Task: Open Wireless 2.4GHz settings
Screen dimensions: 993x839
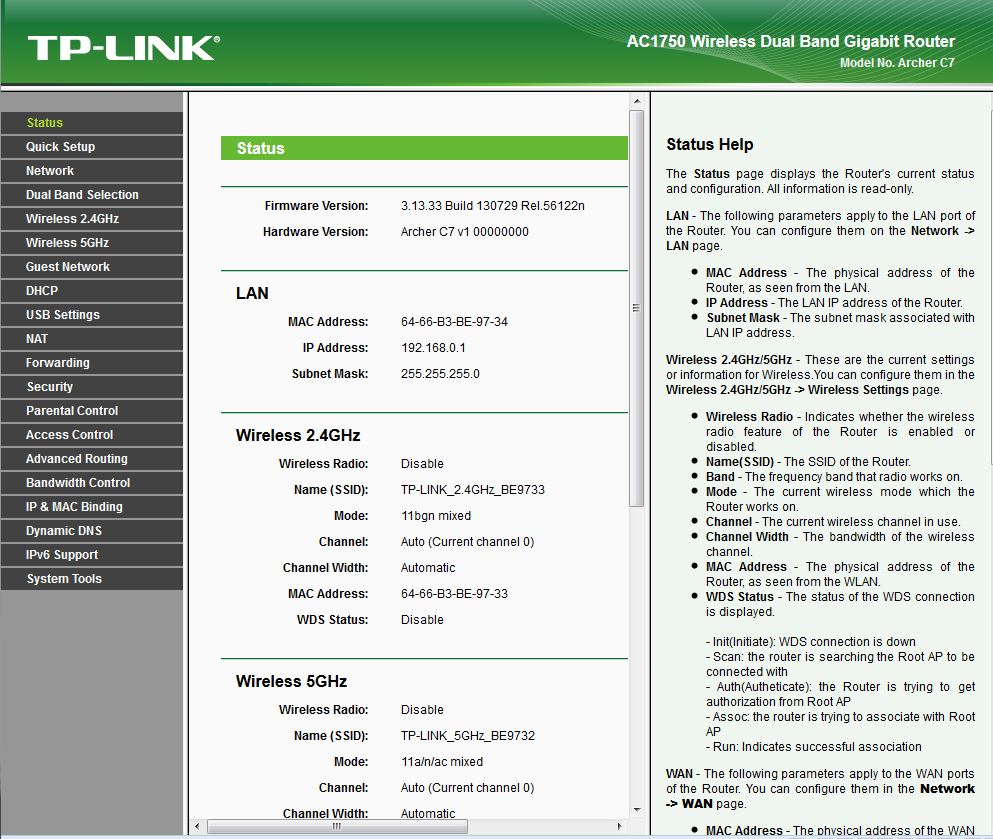Action: 92,219
